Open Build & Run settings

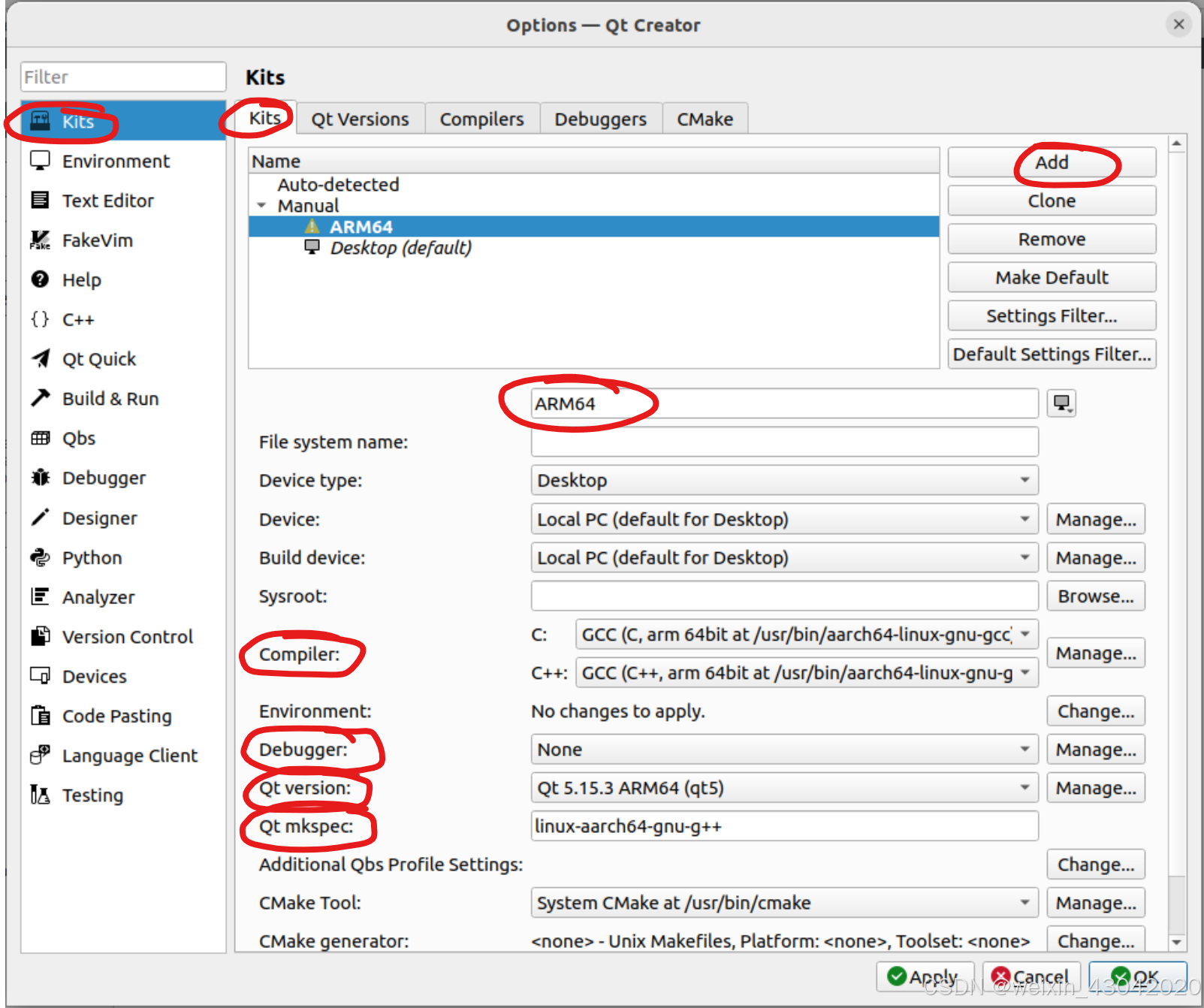pyautogui.click(x=110, y=398)
